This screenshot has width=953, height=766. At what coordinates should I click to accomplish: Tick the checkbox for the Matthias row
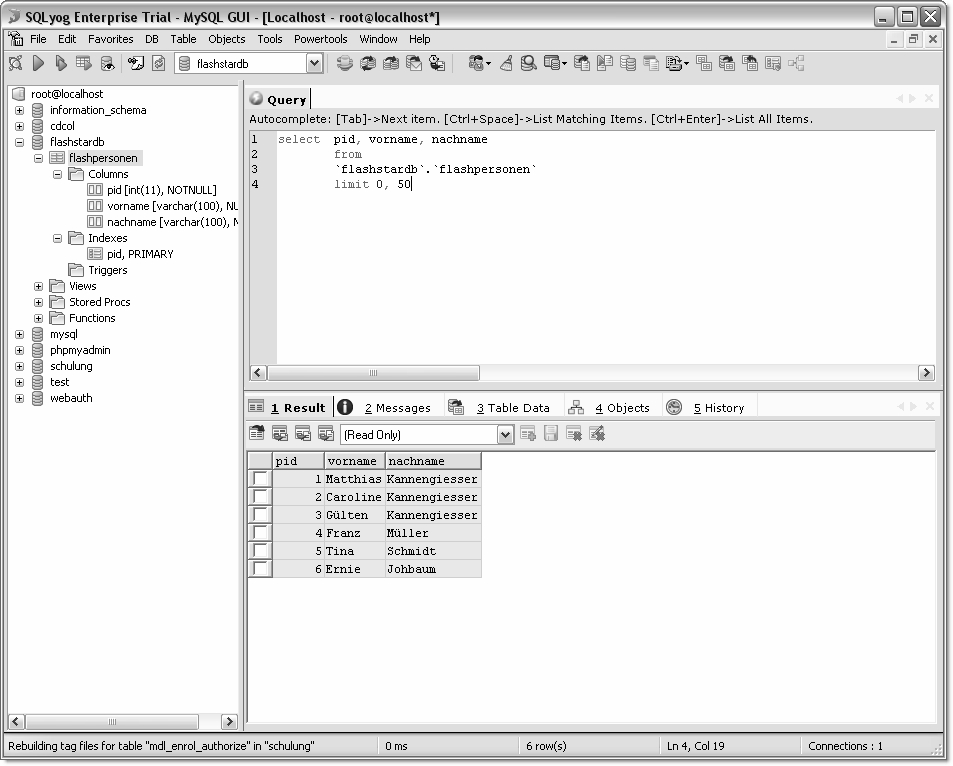(x=260, y=479)
